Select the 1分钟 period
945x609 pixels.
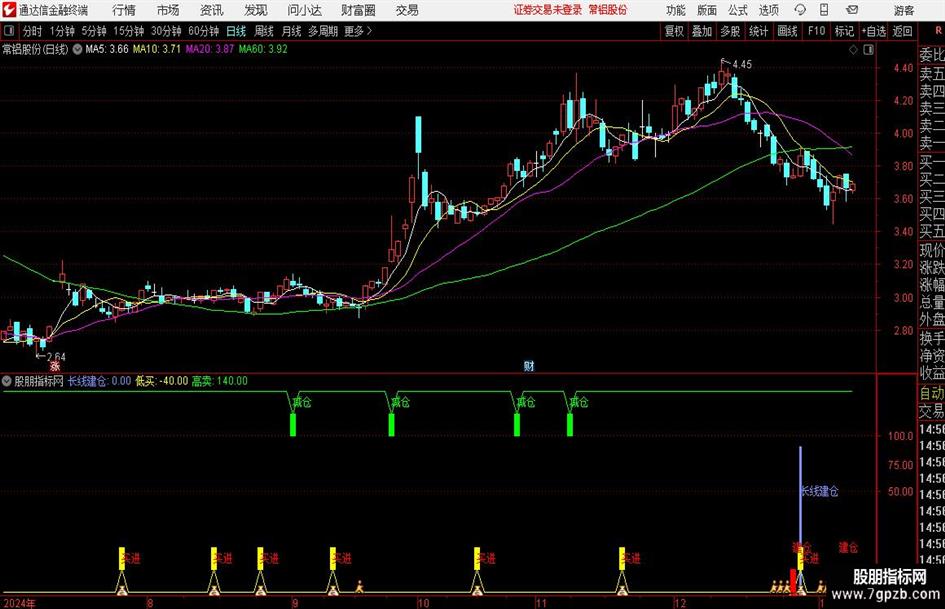point(62,31)
